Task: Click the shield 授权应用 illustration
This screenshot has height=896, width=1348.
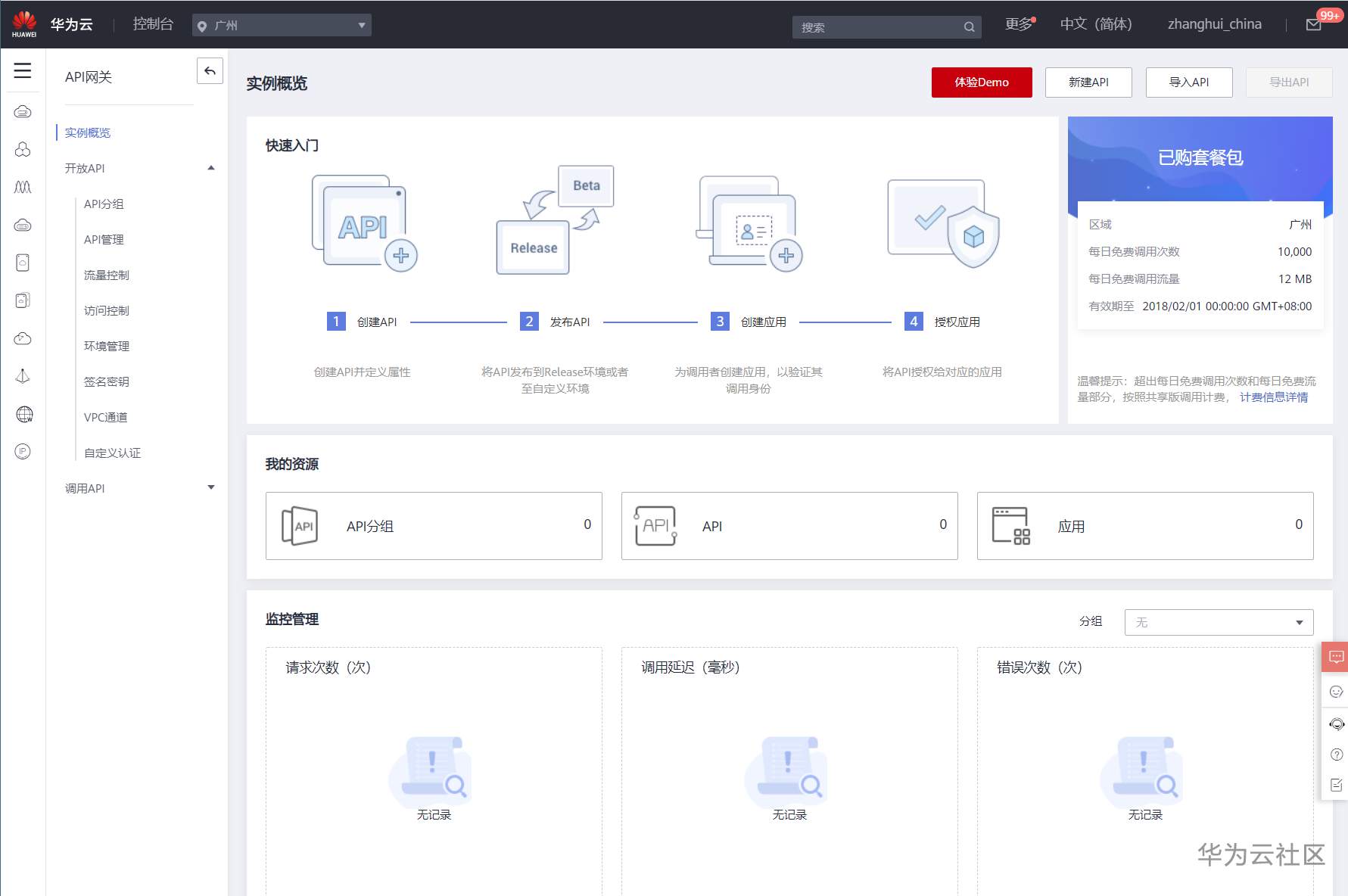Action: pyautogui.click(x=943, y=223)
